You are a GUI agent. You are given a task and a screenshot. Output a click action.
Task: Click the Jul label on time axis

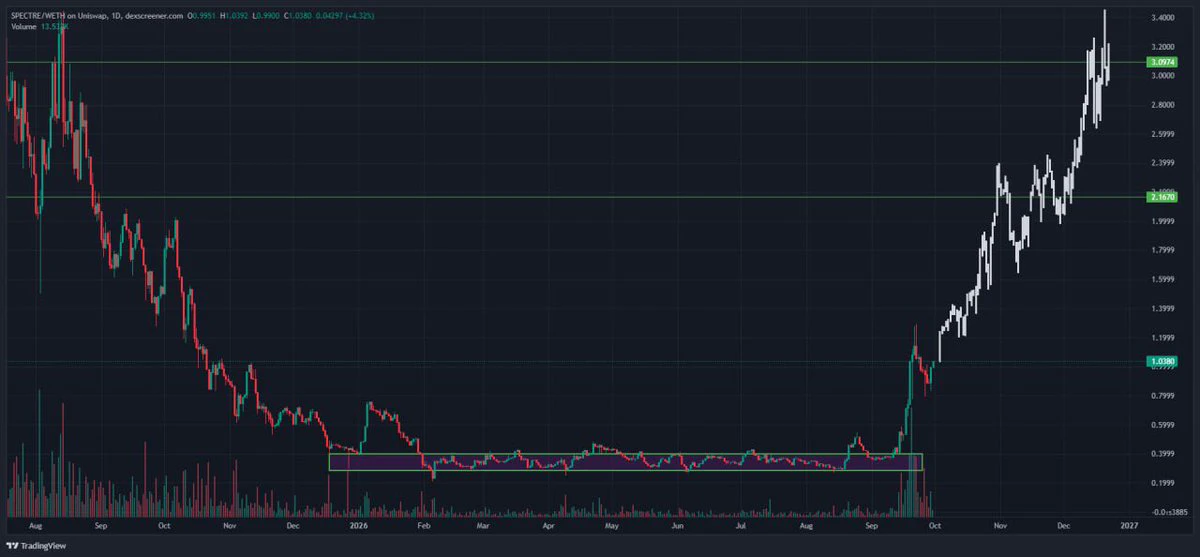pos(741,524)
